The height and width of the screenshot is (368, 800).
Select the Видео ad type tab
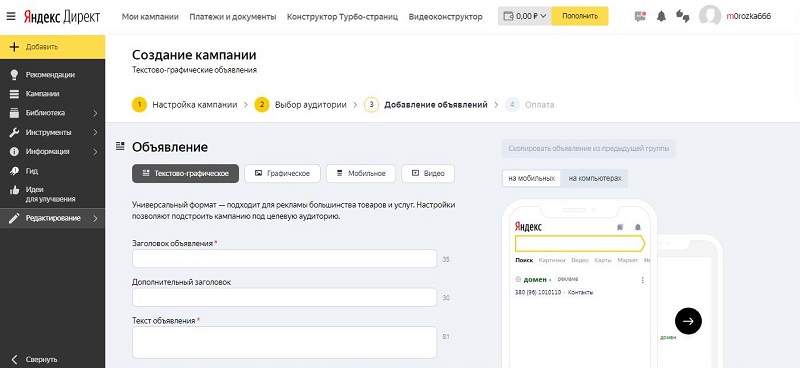click(428, 174)
